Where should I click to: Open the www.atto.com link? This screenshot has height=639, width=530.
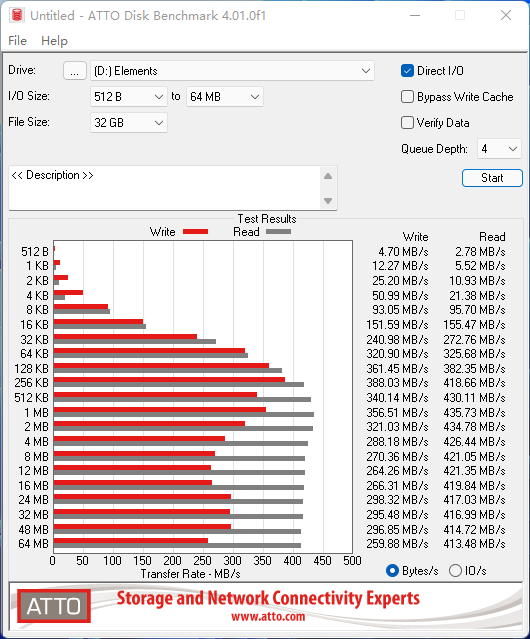point(268,617)
